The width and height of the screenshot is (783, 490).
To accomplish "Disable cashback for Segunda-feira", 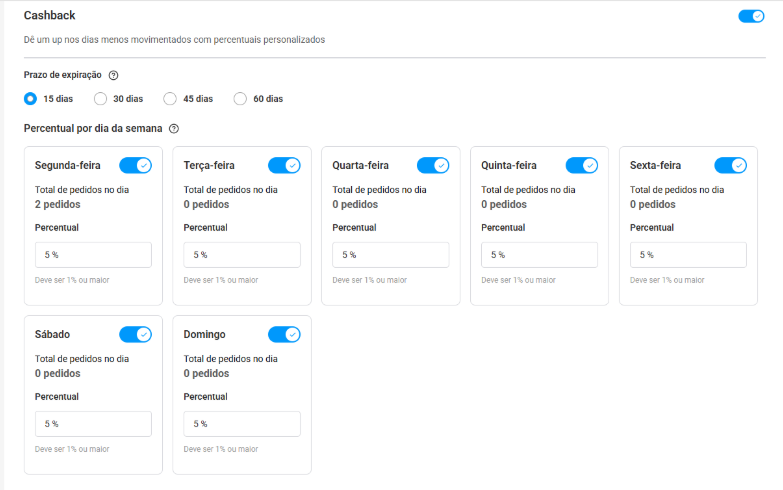I will (135, 166).
